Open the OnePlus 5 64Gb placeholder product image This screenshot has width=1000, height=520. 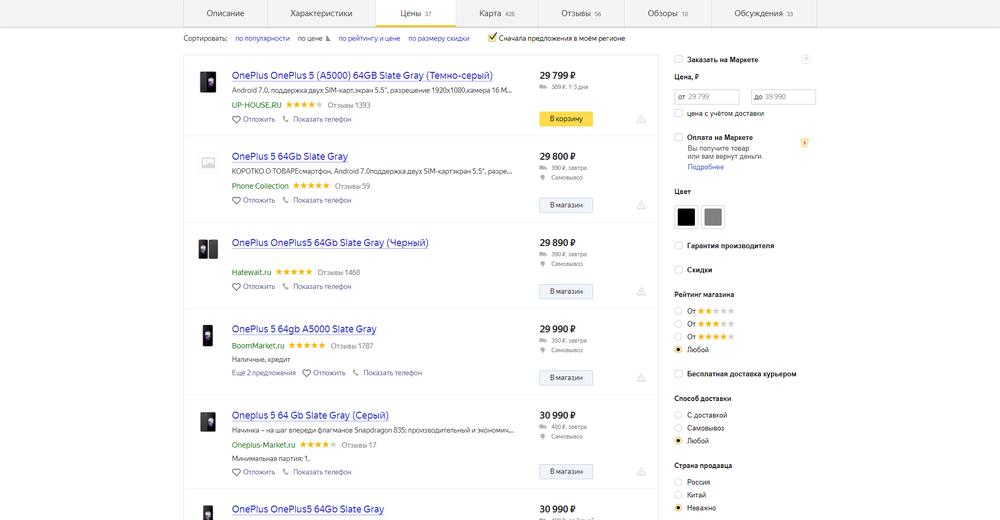pos(208,163)
